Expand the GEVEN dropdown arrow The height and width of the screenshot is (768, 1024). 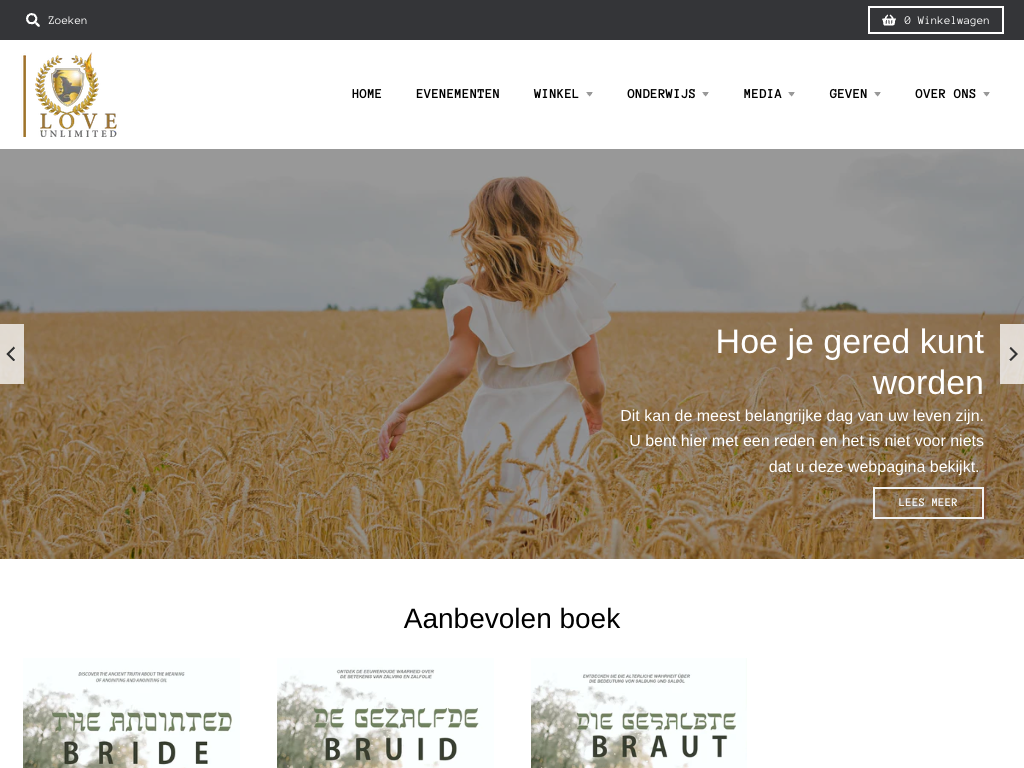click(878, 95)
